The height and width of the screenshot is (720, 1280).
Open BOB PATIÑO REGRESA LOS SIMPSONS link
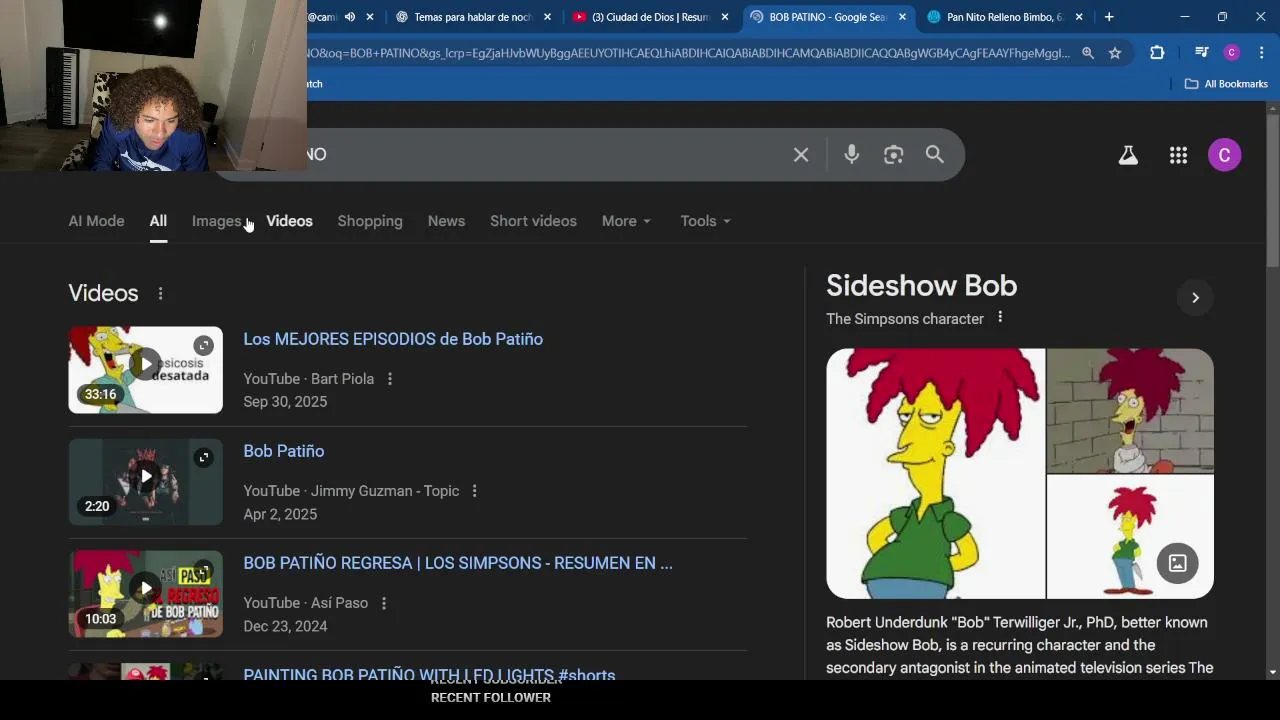(458, 563)
